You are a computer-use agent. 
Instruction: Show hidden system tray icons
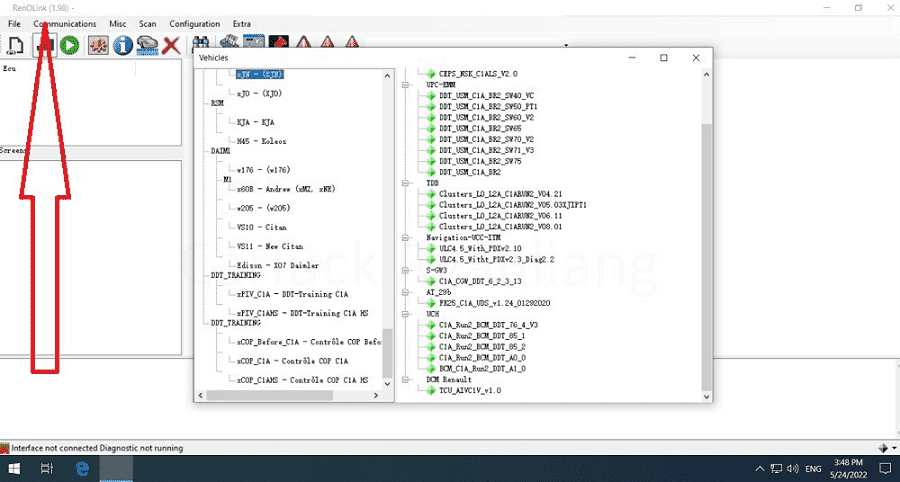point(759,469)
